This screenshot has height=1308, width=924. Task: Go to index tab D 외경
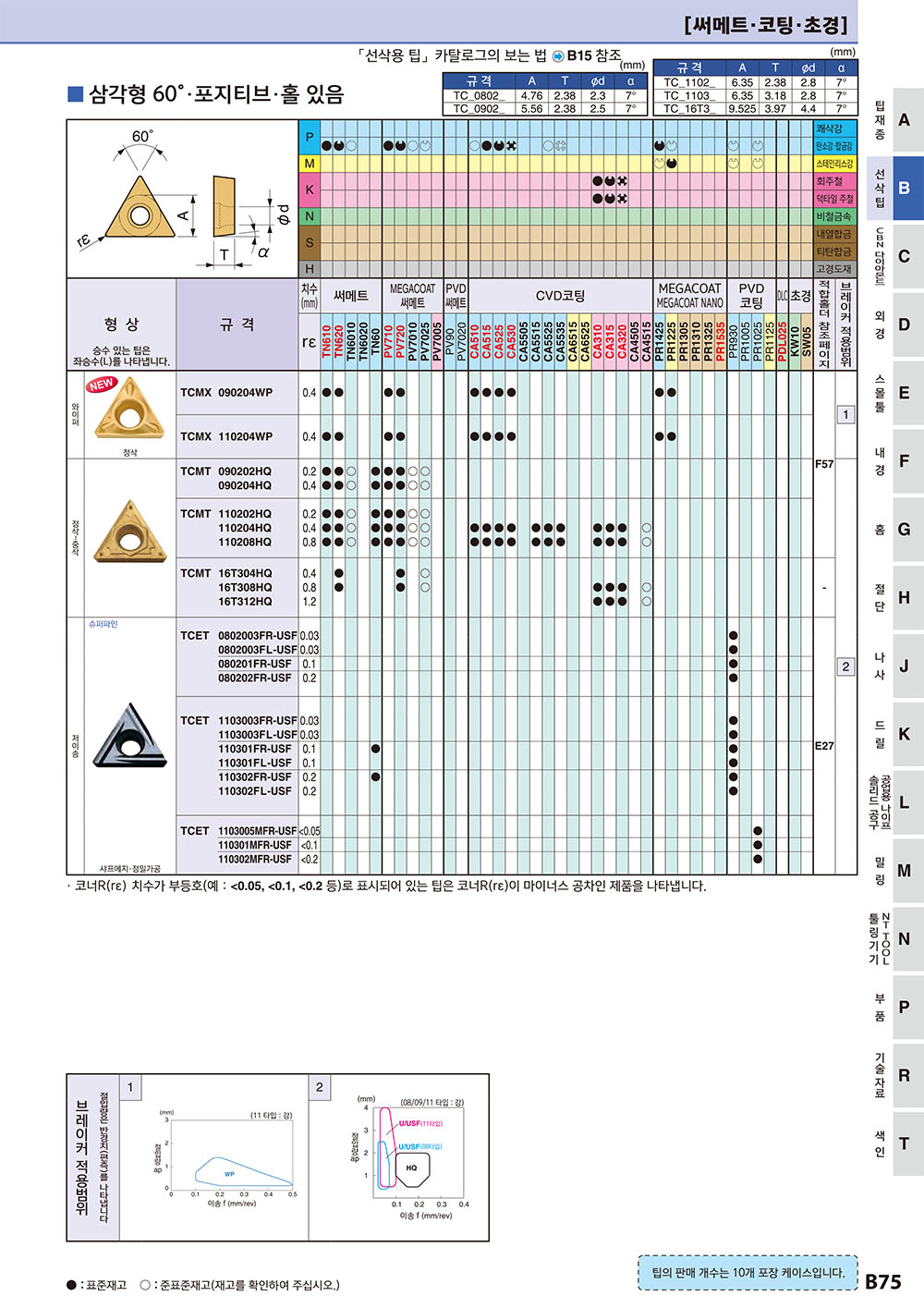pos(894,325)
